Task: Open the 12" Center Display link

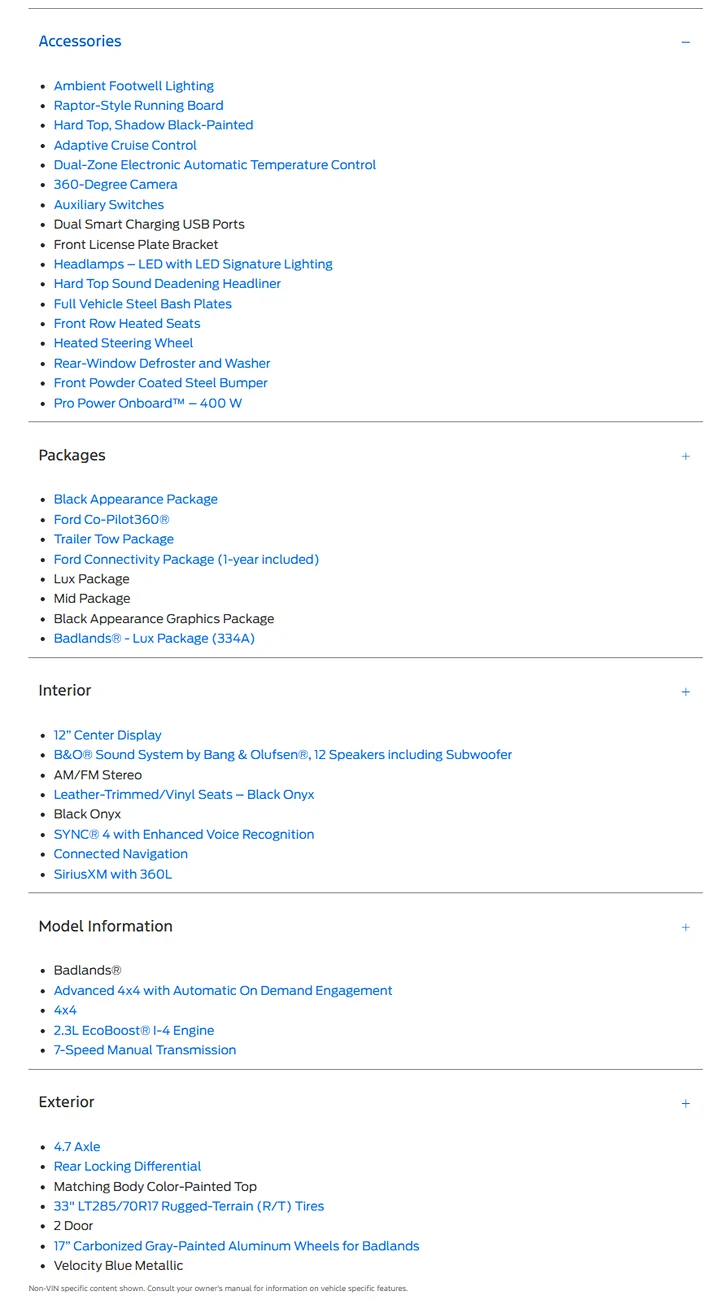Action: click(108, 735)
